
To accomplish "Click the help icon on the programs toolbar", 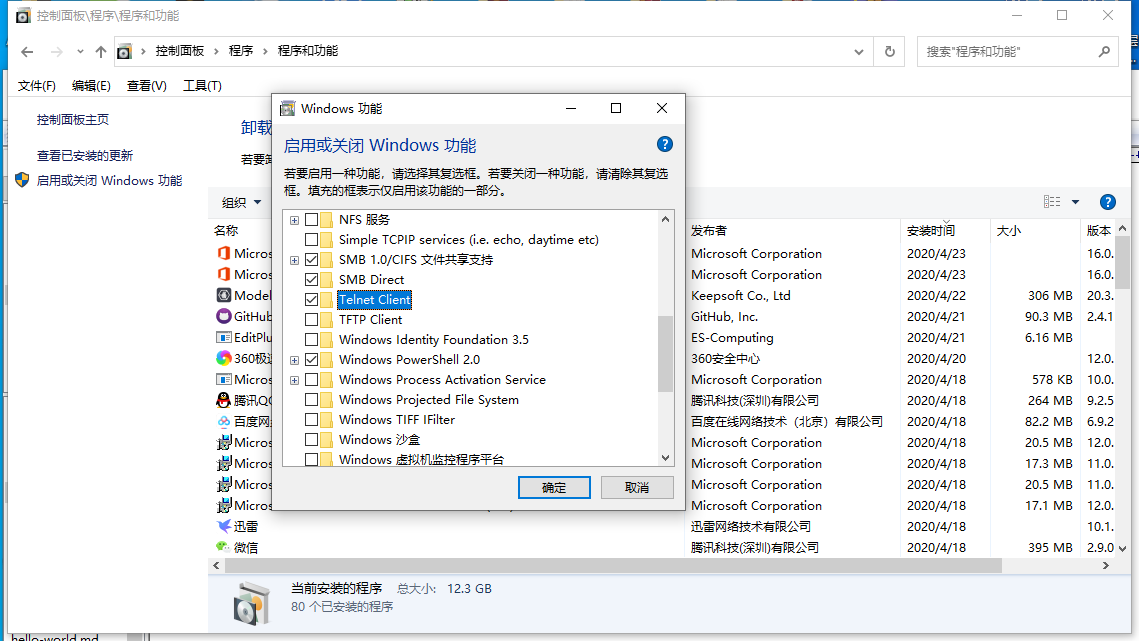I will click(1107, 202).
